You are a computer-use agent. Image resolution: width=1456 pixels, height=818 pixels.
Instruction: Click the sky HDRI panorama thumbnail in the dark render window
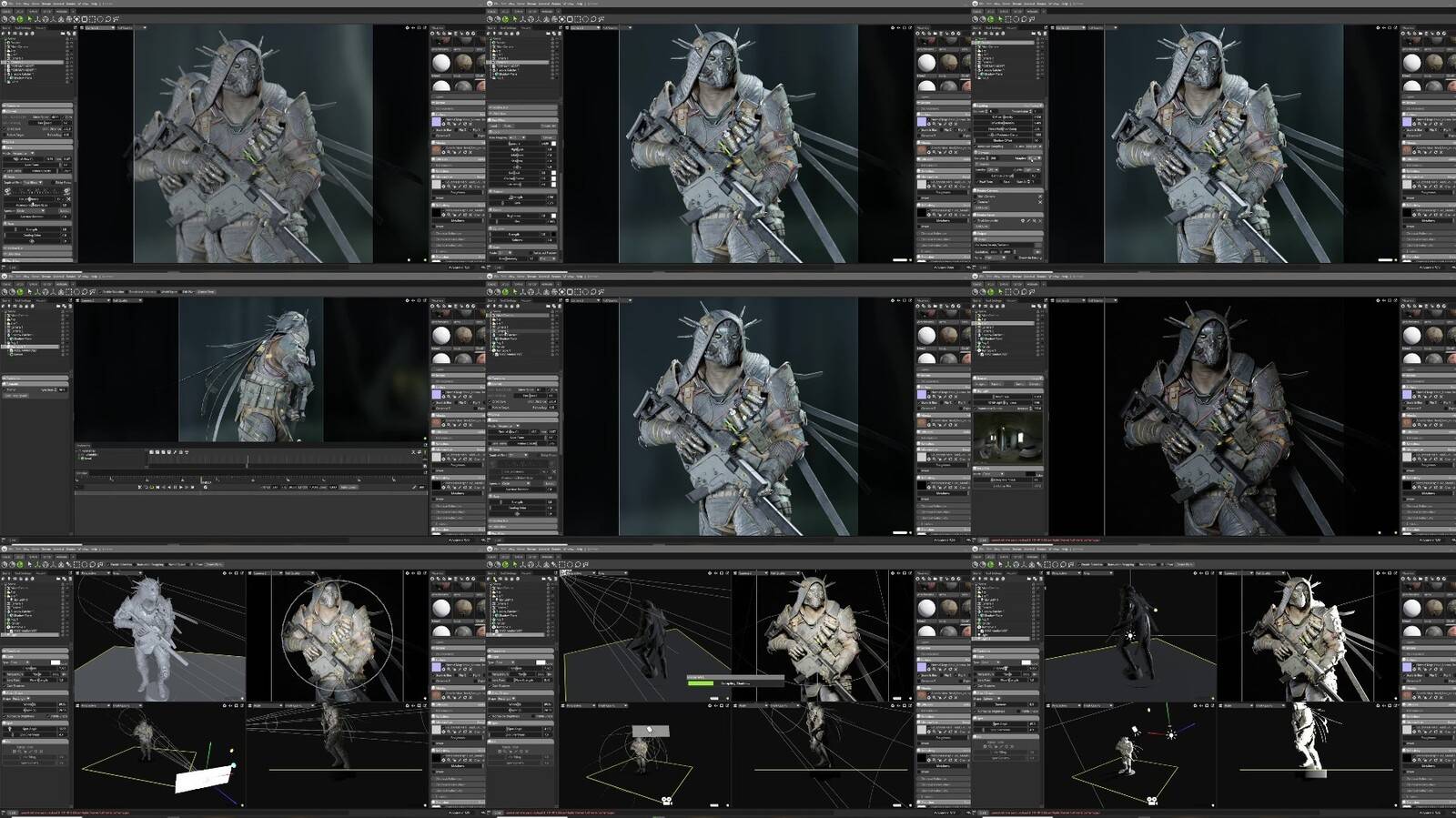(x=1006, y=439)
